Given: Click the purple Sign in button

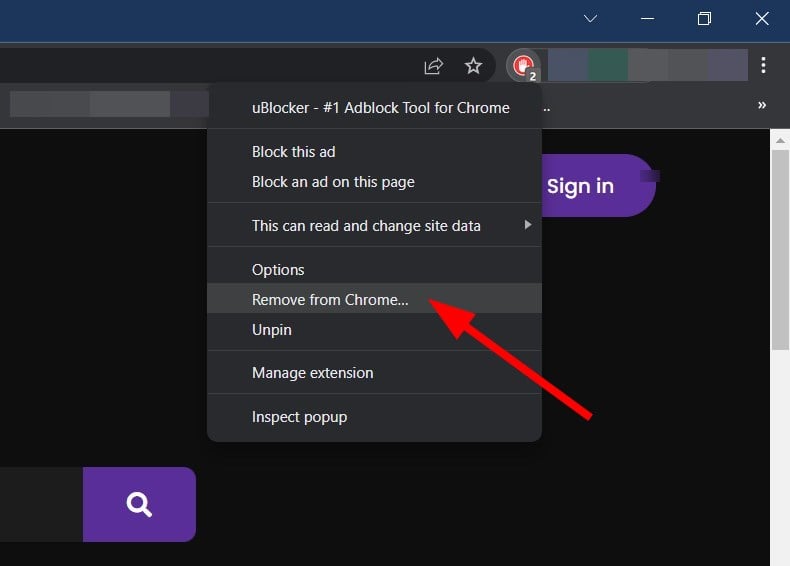Looking at the screenshot, I should pyautogui.click(x=599, y=186).
